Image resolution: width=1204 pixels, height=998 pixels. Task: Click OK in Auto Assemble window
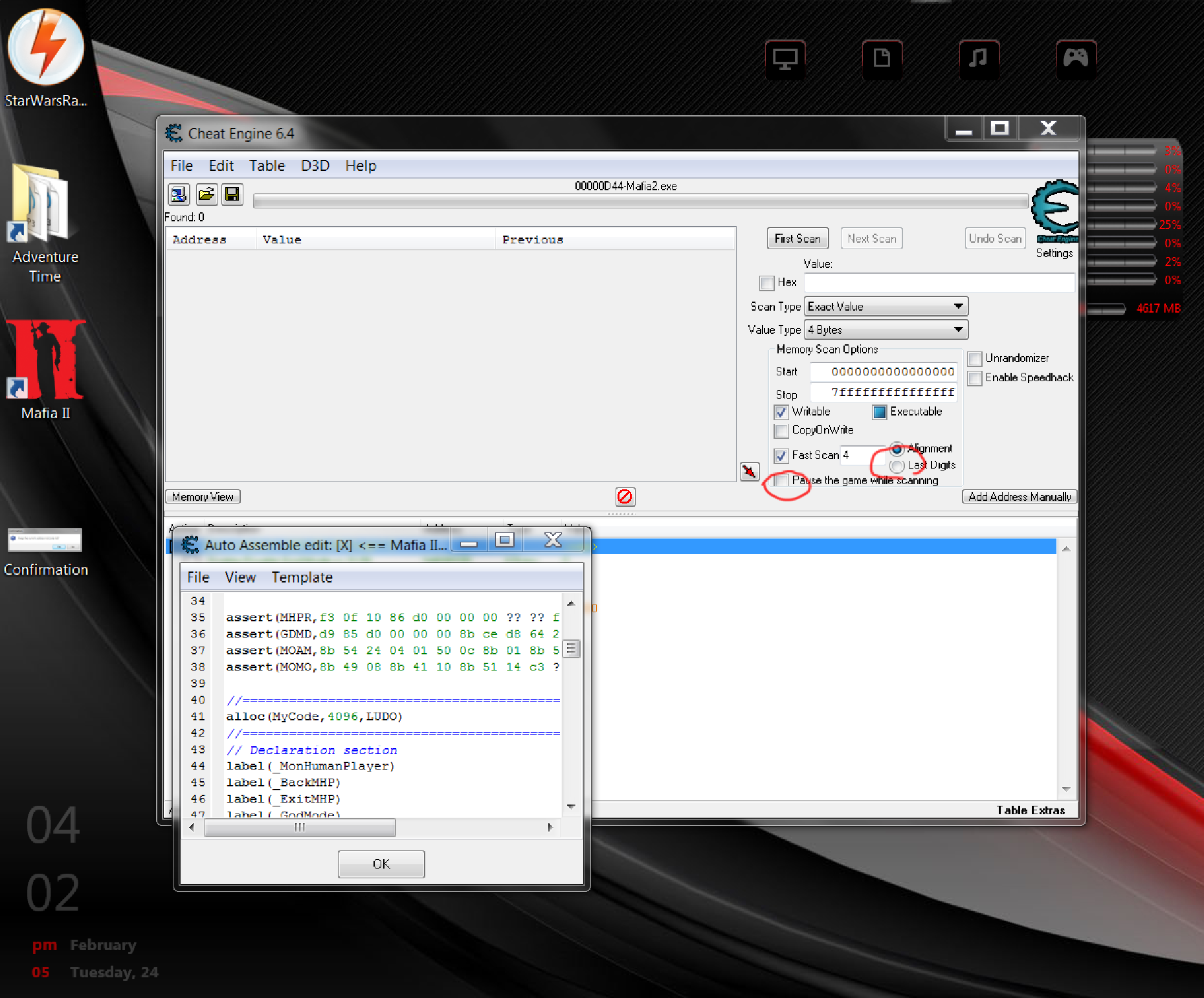click(x=381, y=864)
